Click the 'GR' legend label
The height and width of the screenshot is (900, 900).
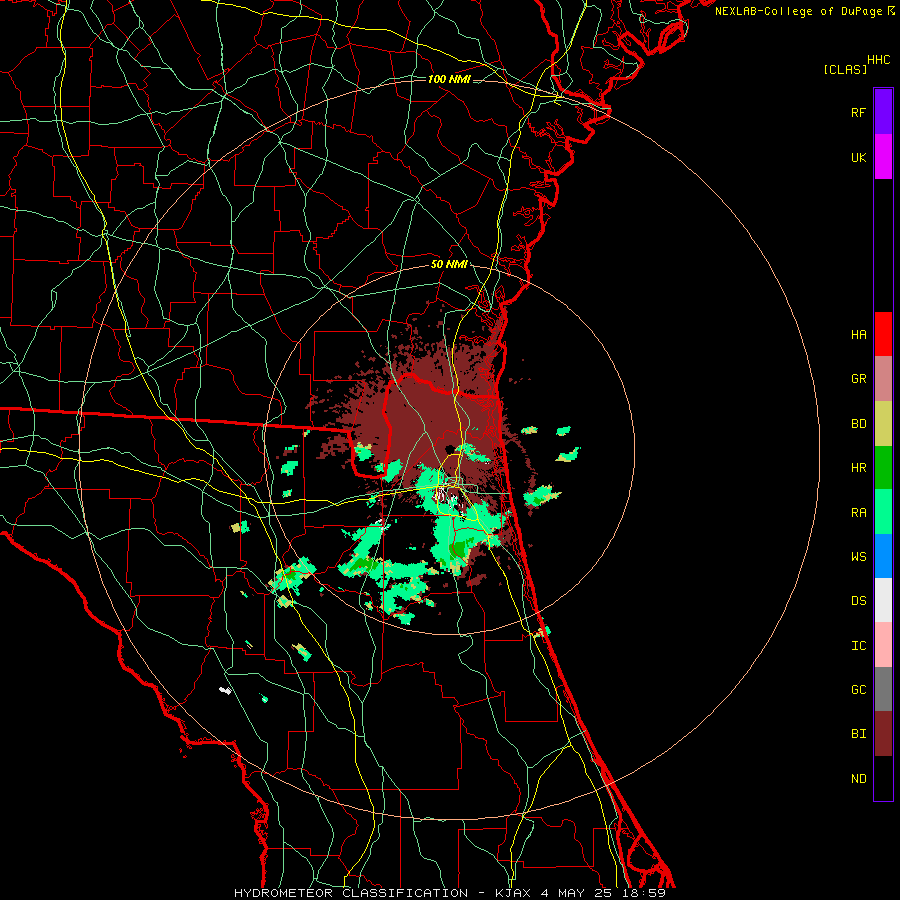[x=859, y=379]
